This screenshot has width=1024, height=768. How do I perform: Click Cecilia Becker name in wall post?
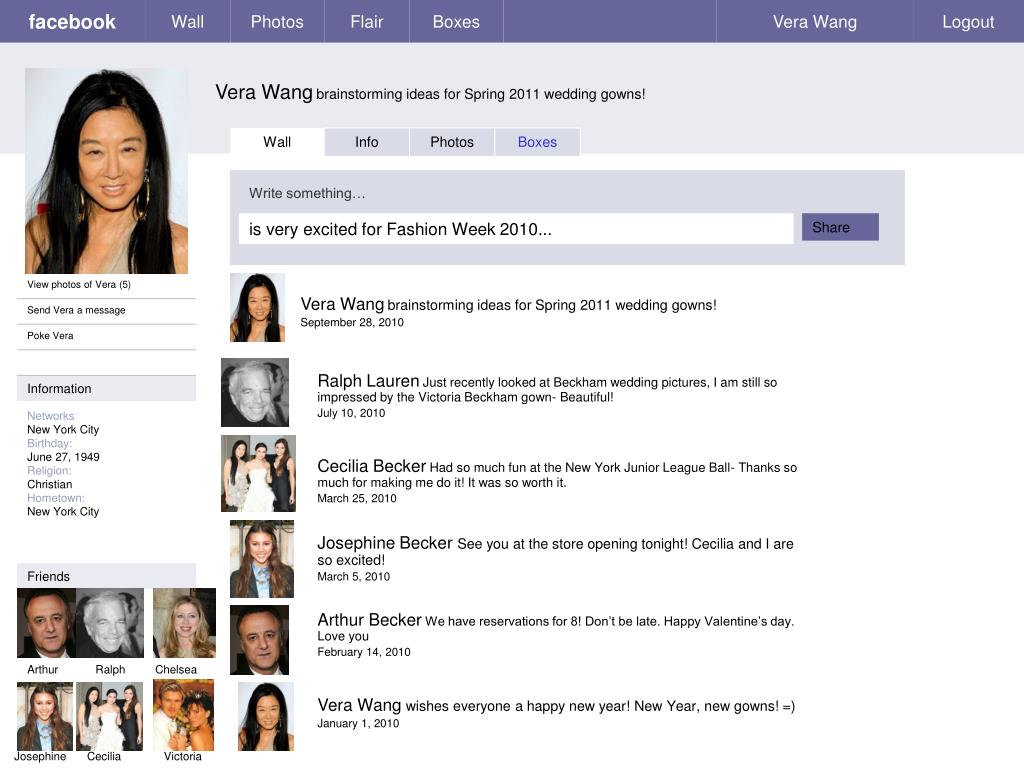[372, 466]
